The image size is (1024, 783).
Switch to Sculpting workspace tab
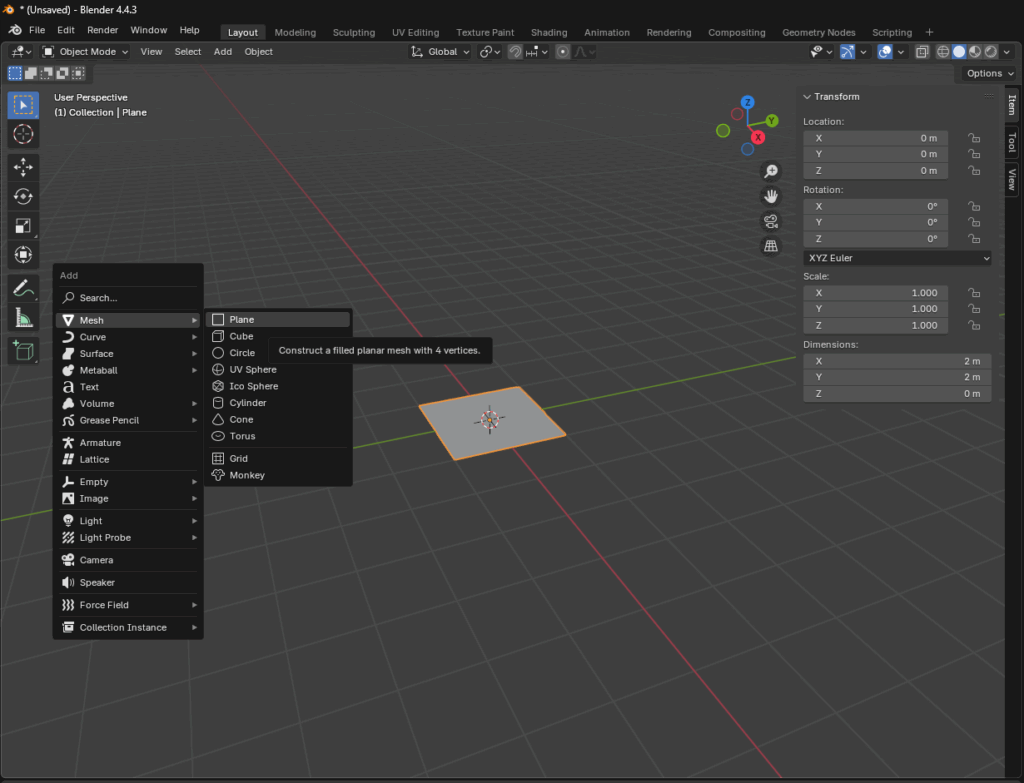coord(354,32)
